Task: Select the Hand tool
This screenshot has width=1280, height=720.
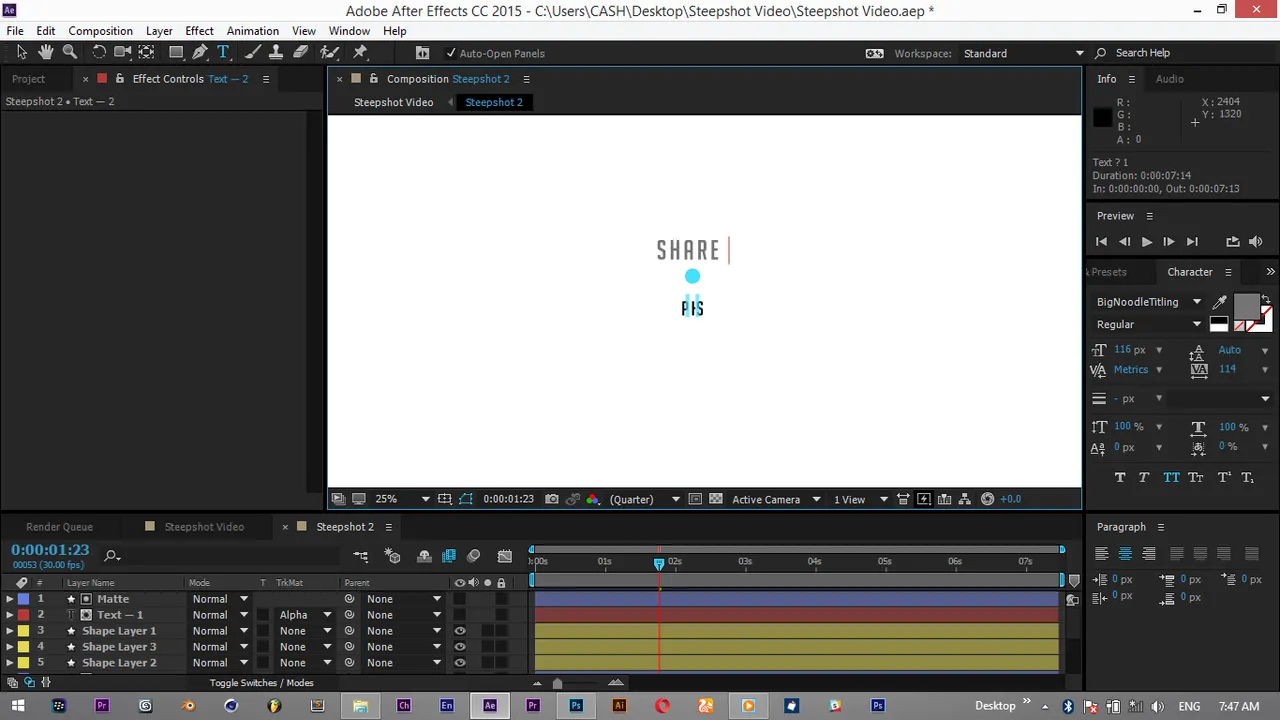Action: (46, 52)
